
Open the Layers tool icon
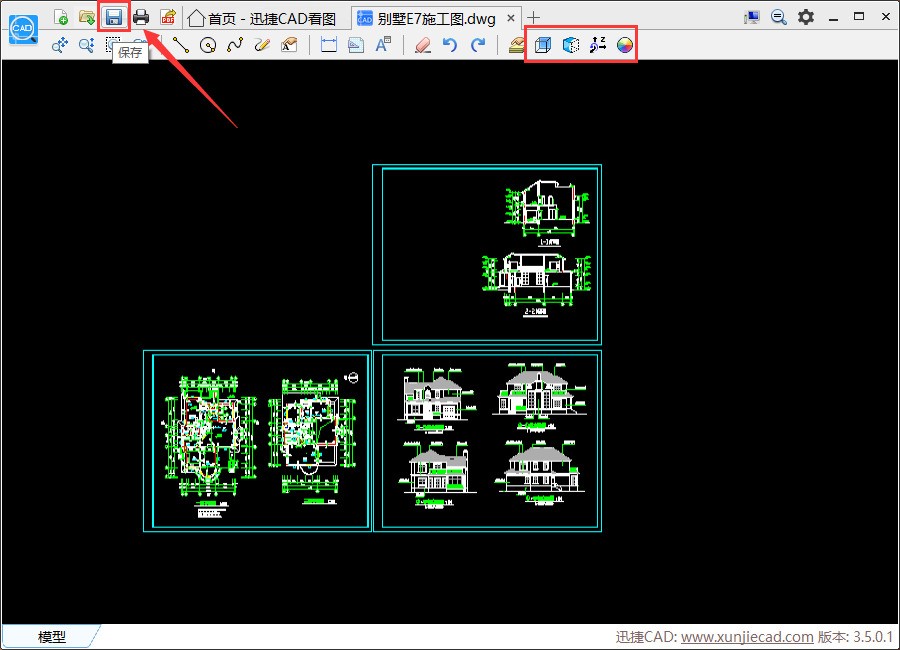click(516, 45)
